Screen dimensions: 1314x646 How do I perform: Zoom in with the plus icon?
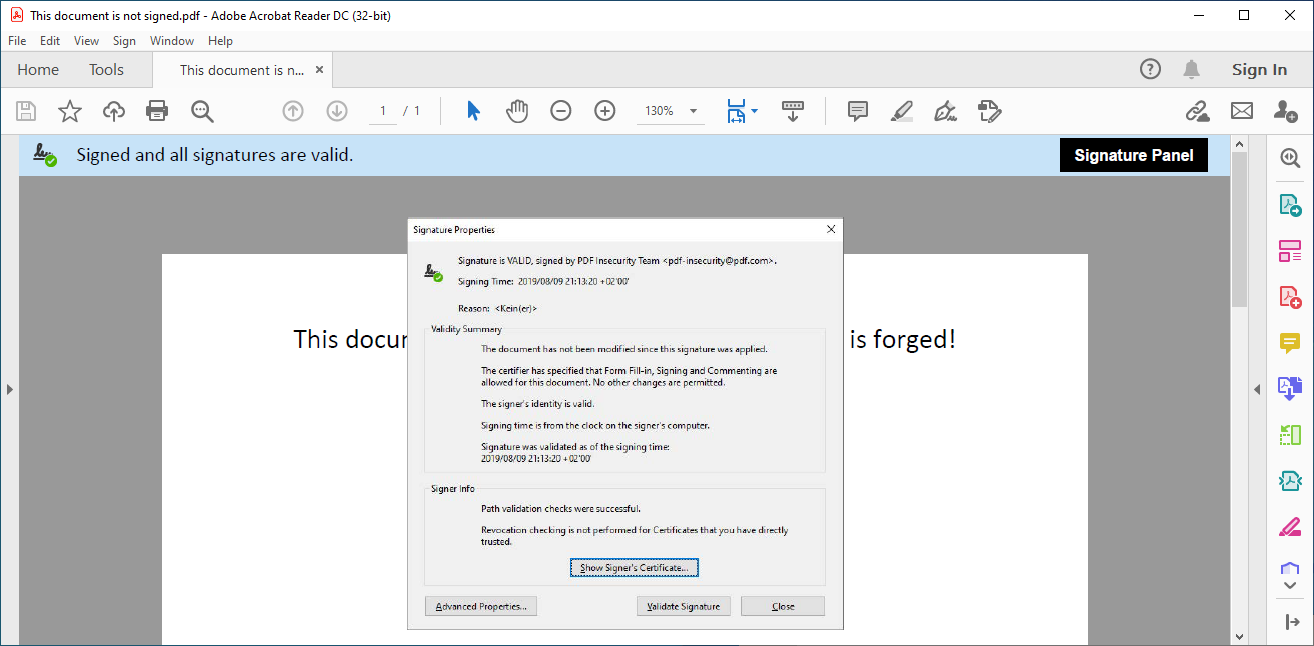(x=605, y=111)
